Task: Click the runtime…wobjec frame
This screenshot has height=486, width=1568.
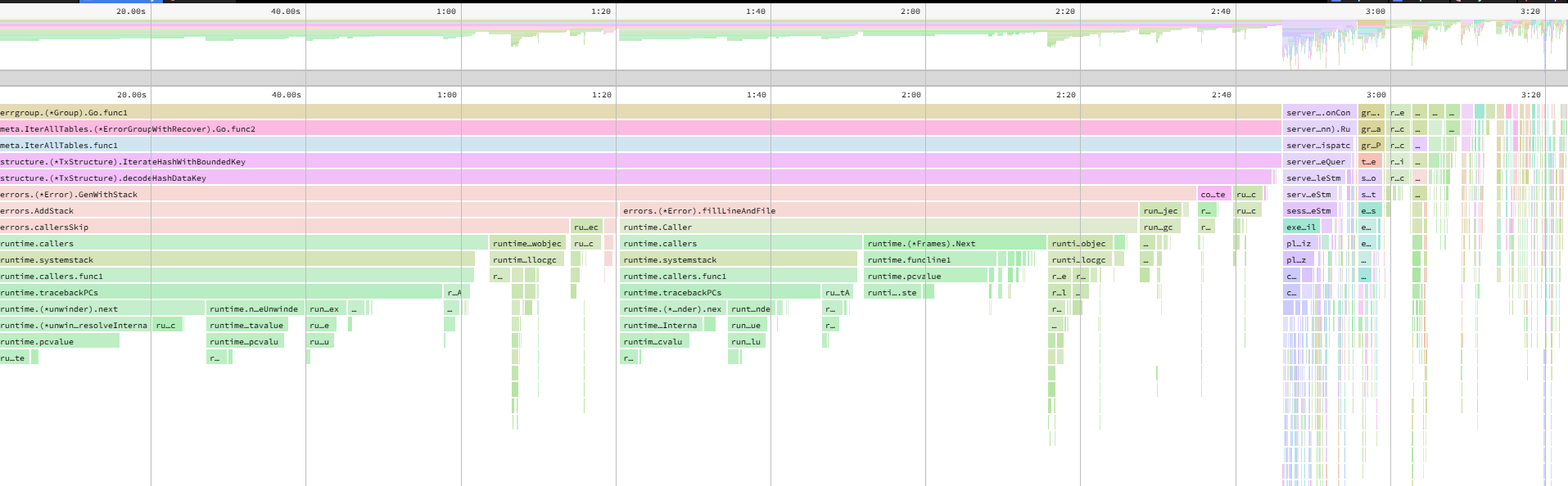Action: [527, 243]
